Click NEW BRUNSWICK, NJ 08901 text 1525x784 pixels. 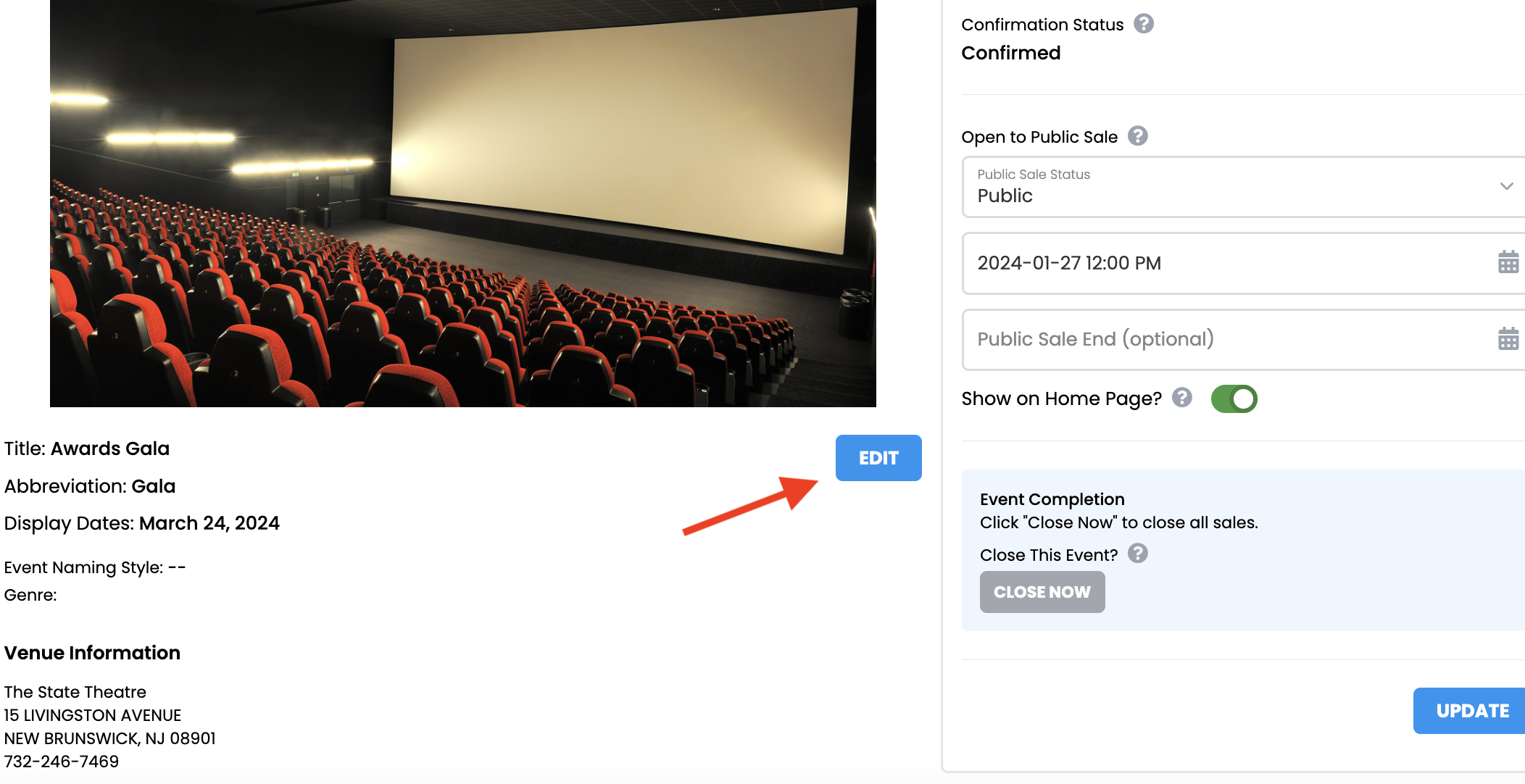(x=110, y=738)
